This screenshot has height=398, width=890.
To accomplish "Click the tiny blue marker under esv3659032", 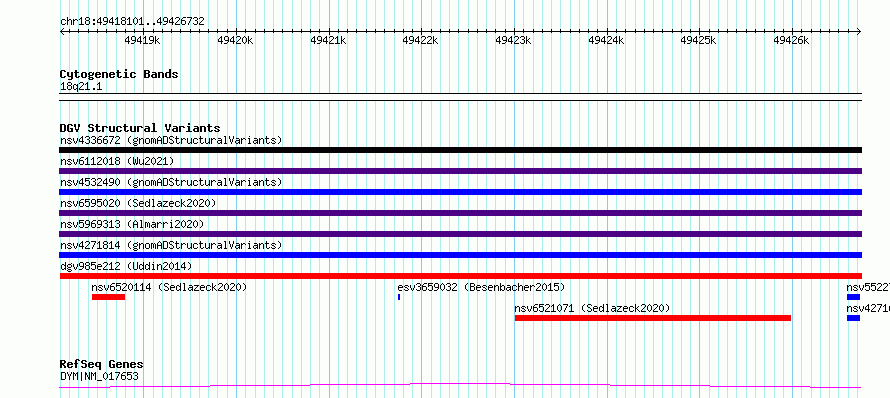I will point(399,297).
